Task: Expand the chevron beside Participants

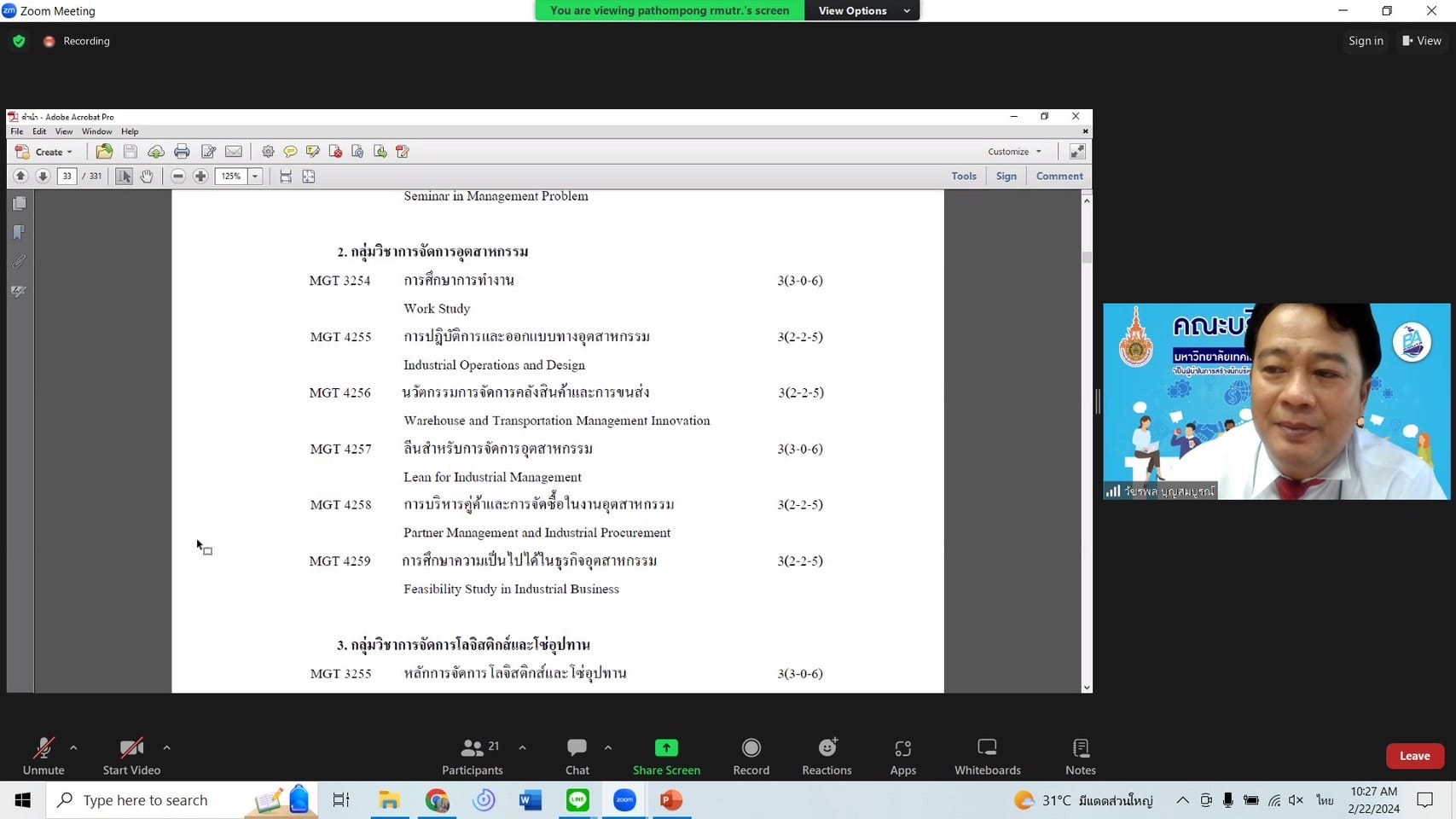Action: tap(522, 747)
